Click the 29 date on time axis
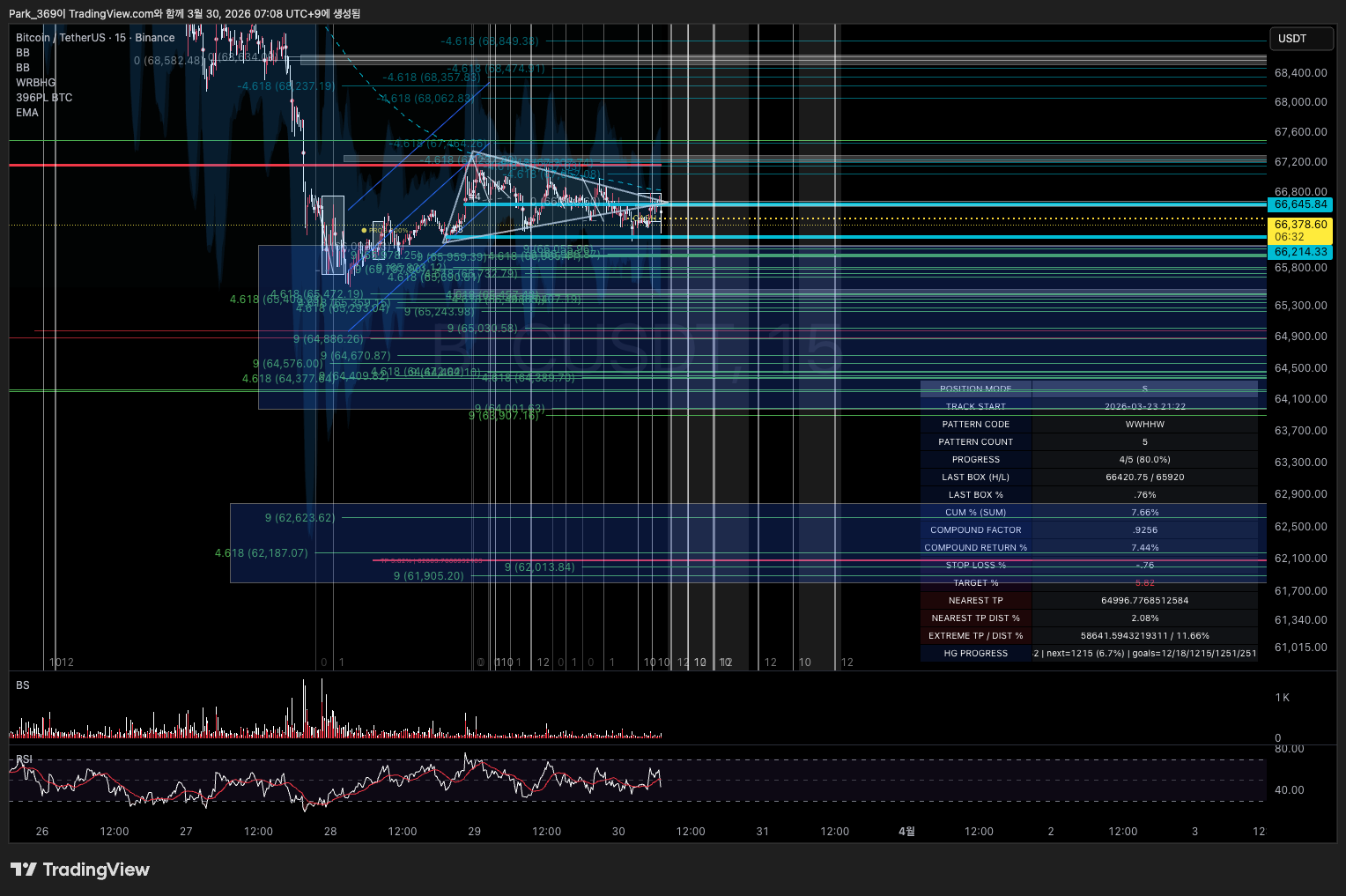 (x=475, y=832)
